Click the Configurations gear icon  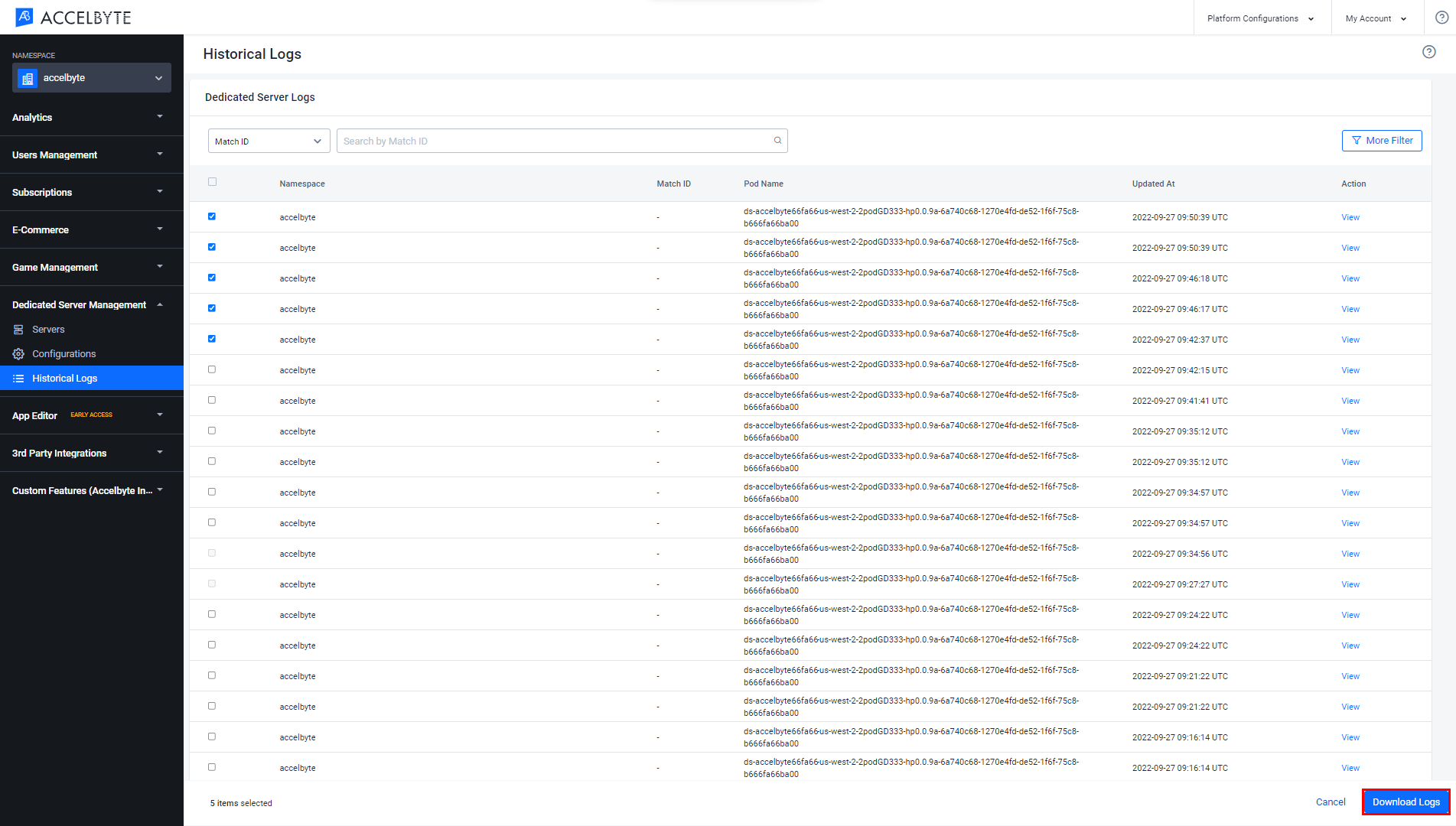pos(18,354)
